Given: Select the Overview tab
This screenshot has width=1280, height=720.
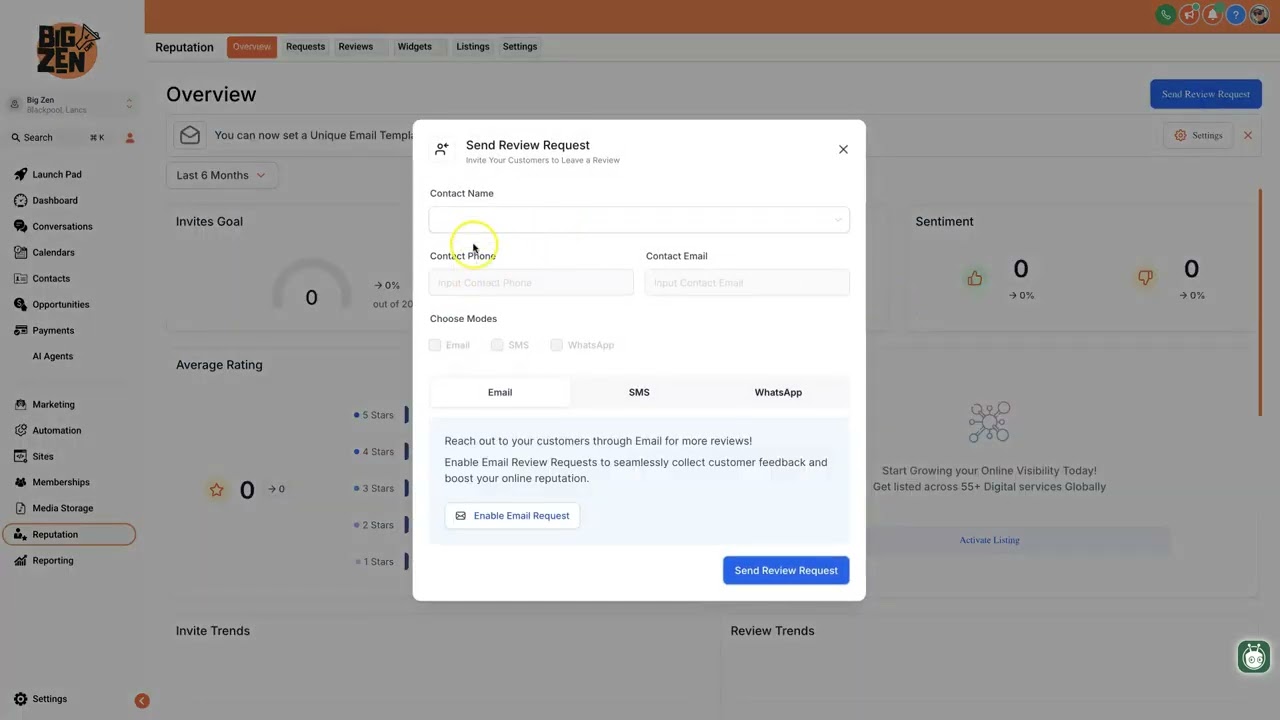Looking at the screenshot, I should pos(252,47).
